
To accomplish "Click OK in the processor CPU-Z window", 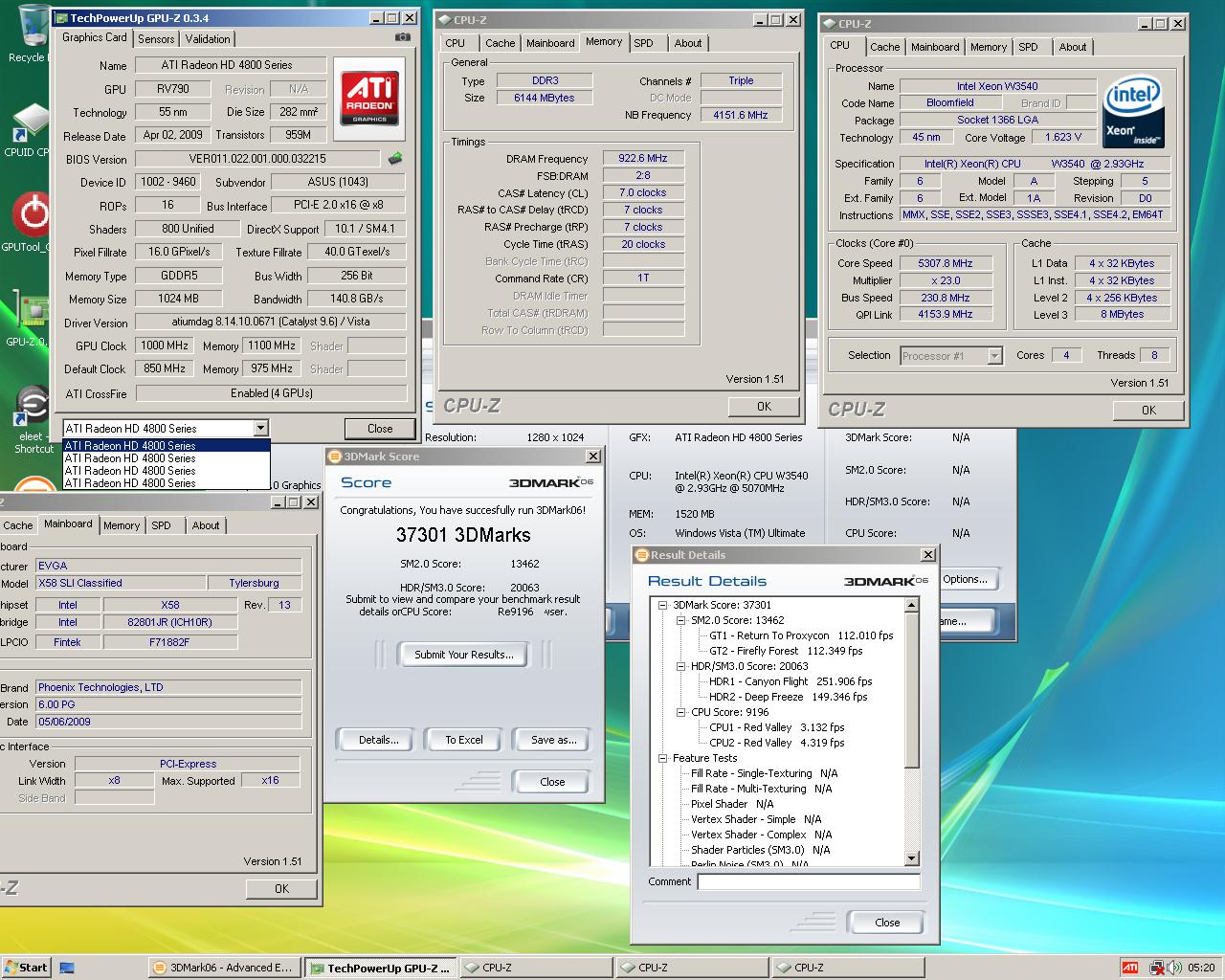I will point(1148,410).
